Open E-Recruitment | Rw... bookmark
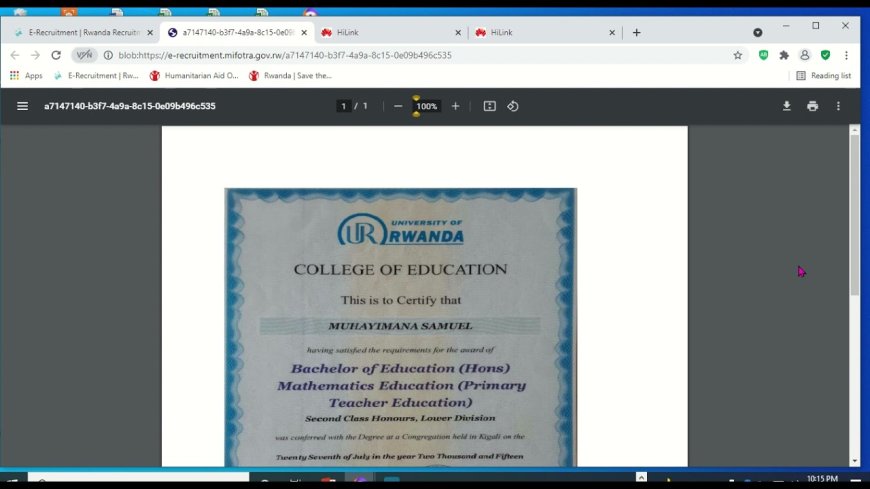 (x=96, y=75)
